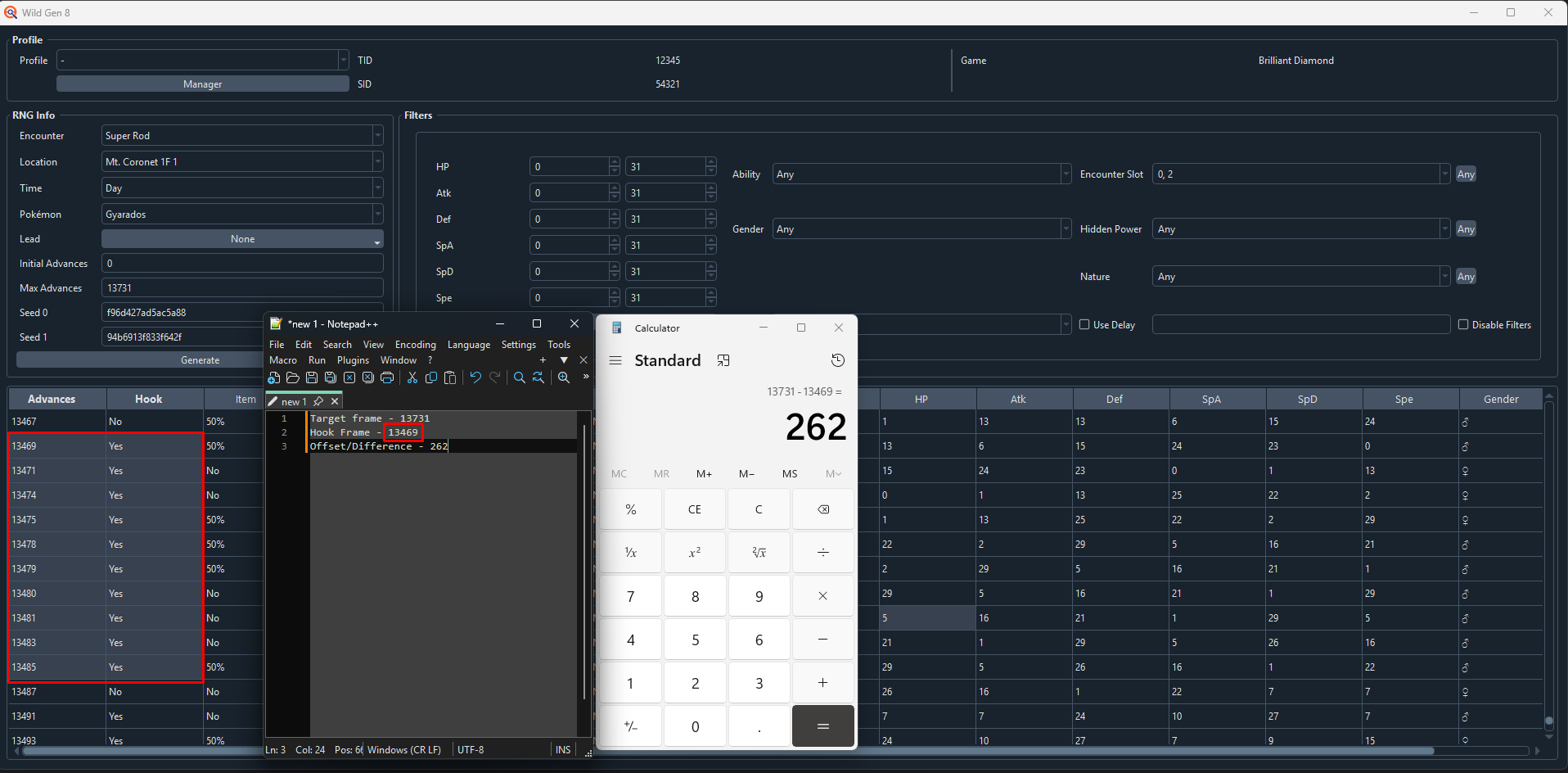
Task: Paste using the Notepad++ clipboard icon
Action: click(450, 377)
